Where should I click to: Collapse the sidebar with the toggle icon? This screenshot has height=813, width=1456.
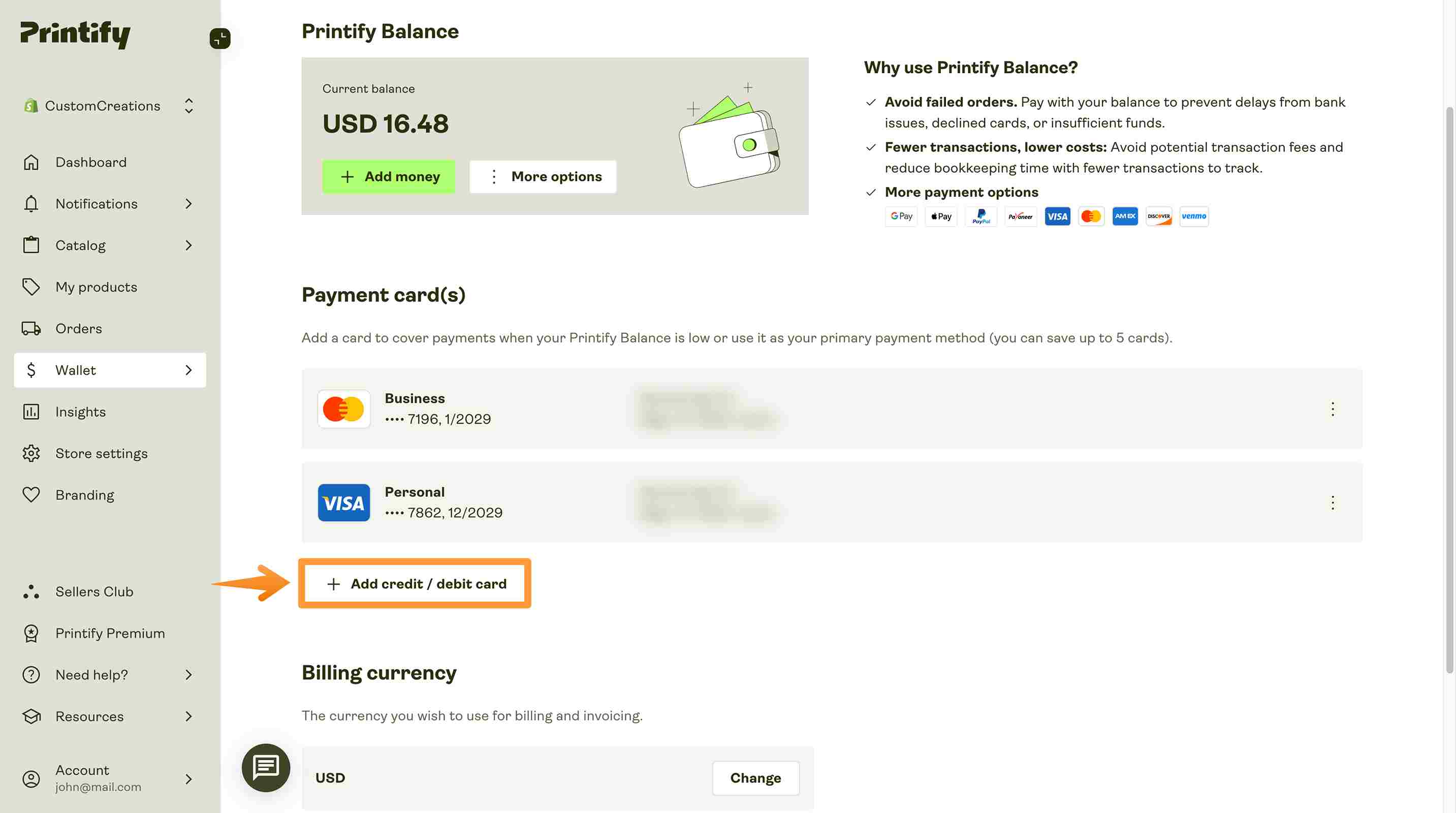pyautogui.click(x=220, y=39)
